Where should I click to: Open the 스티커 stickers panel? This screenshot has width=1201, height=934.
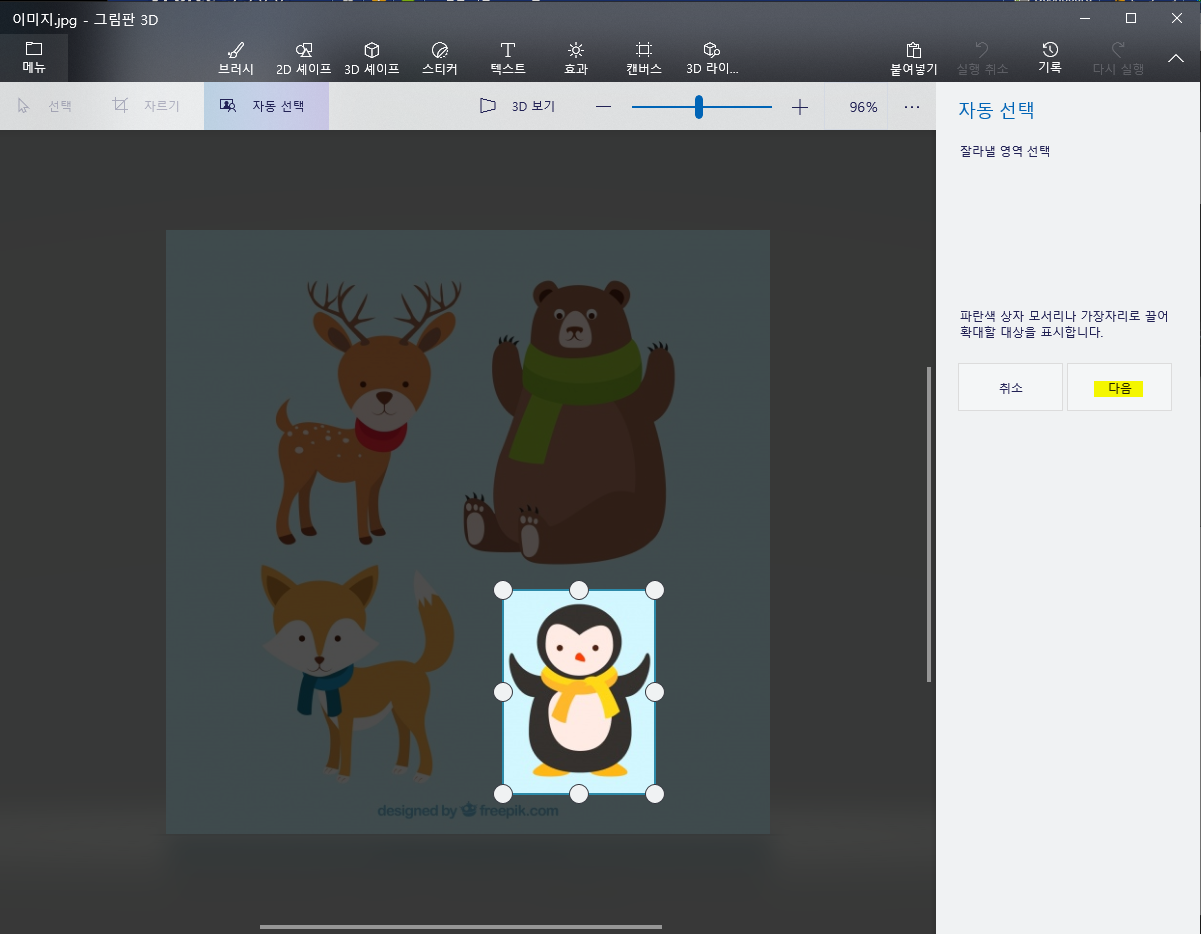440,58
